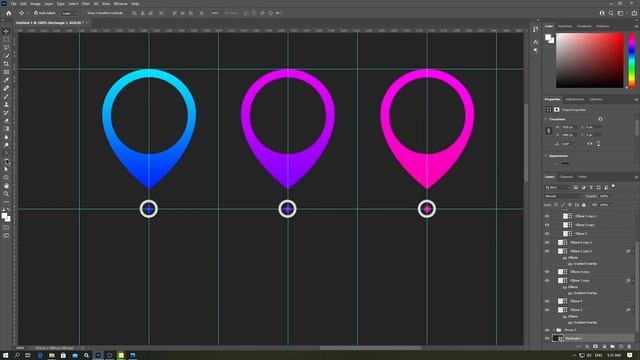Select the Eyedropper tool
The width and height of the screenshot is (640, 360).
click(6, 80)
